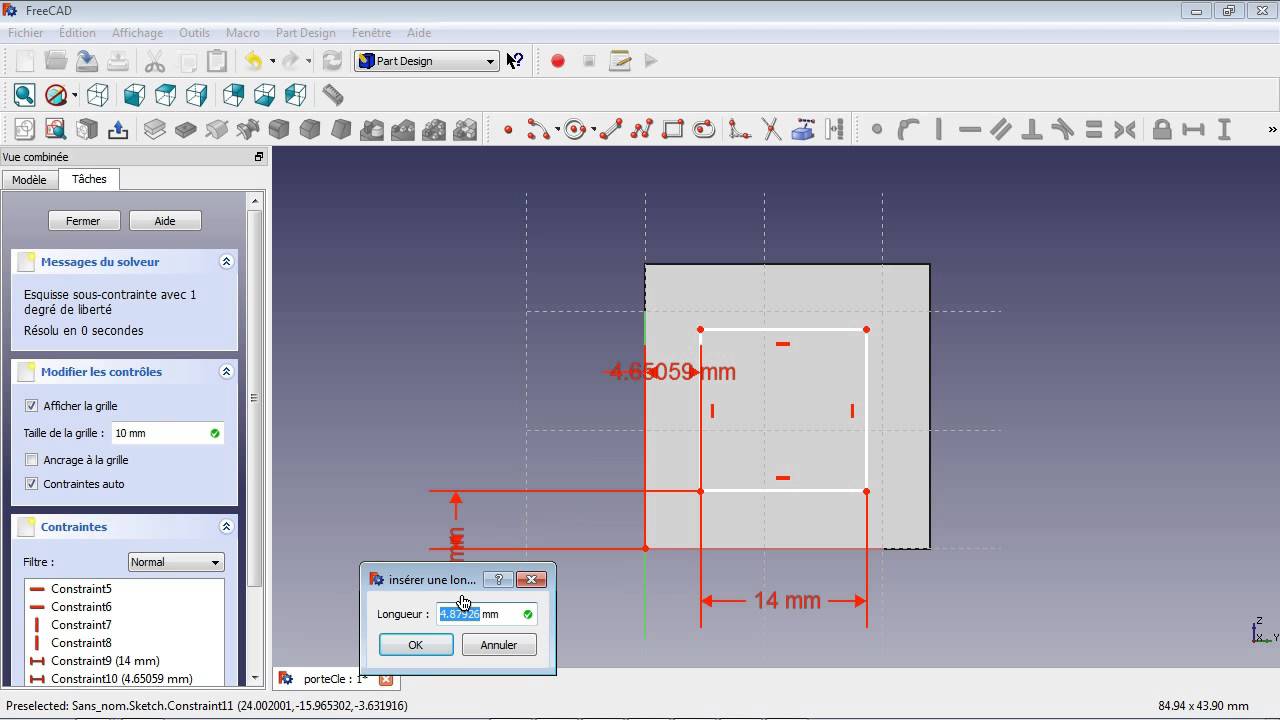Open the Affichage menu

(138, 33)
